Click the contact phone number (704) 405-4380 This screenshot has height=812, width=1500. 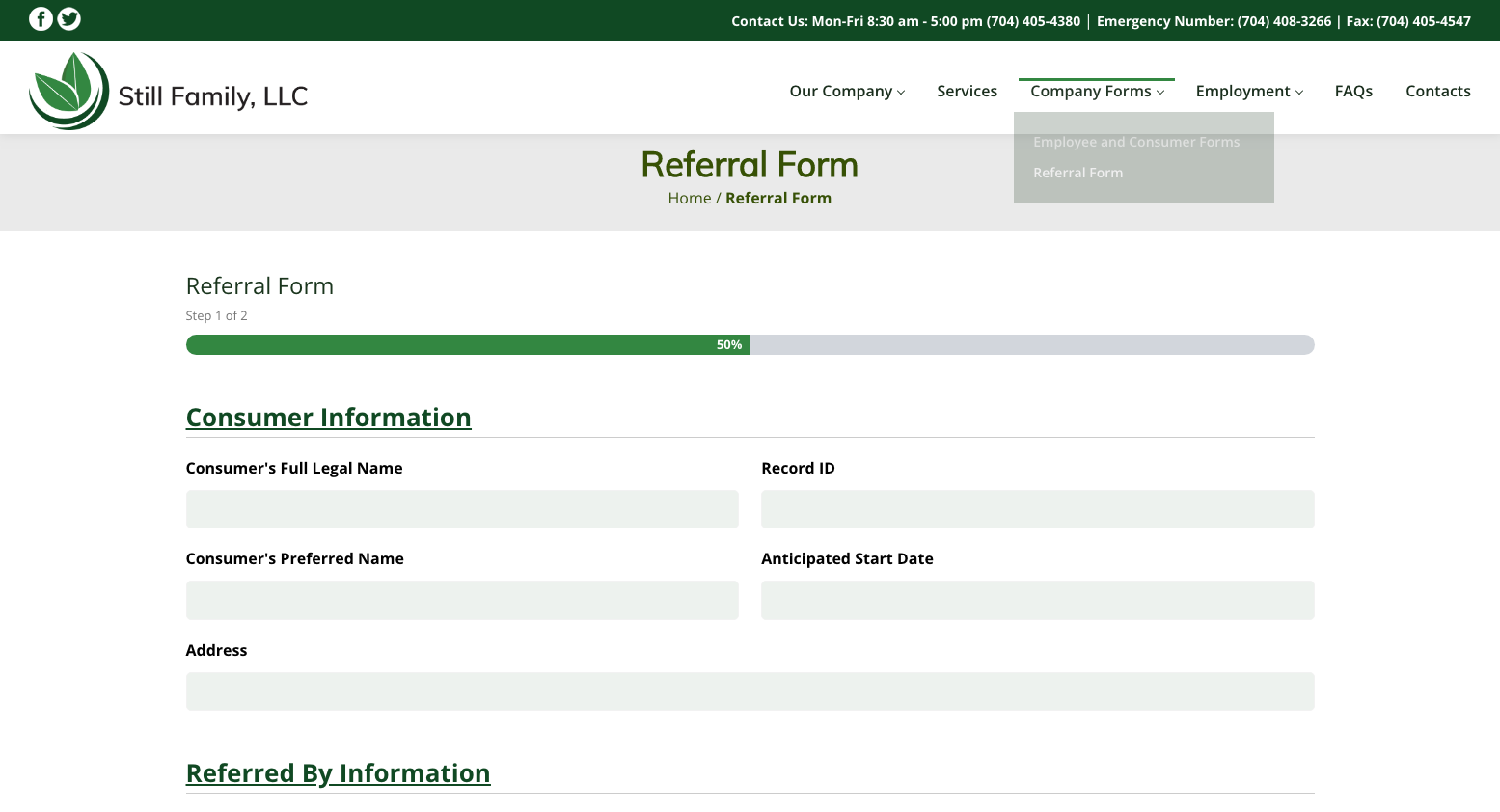(x=1033, y=21)
